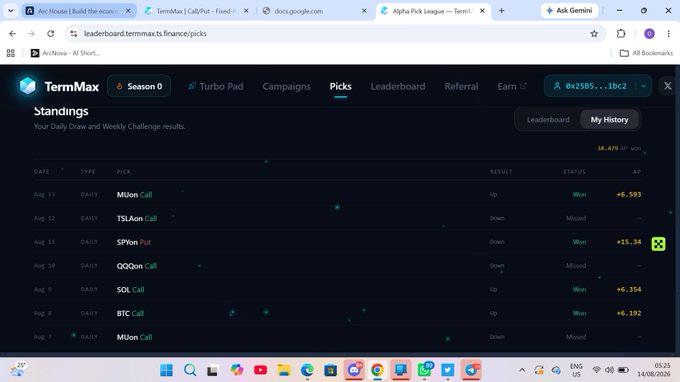The image size is (680, 382).
Task: Click the Ask Gemini button
Action: click(569, 10)
